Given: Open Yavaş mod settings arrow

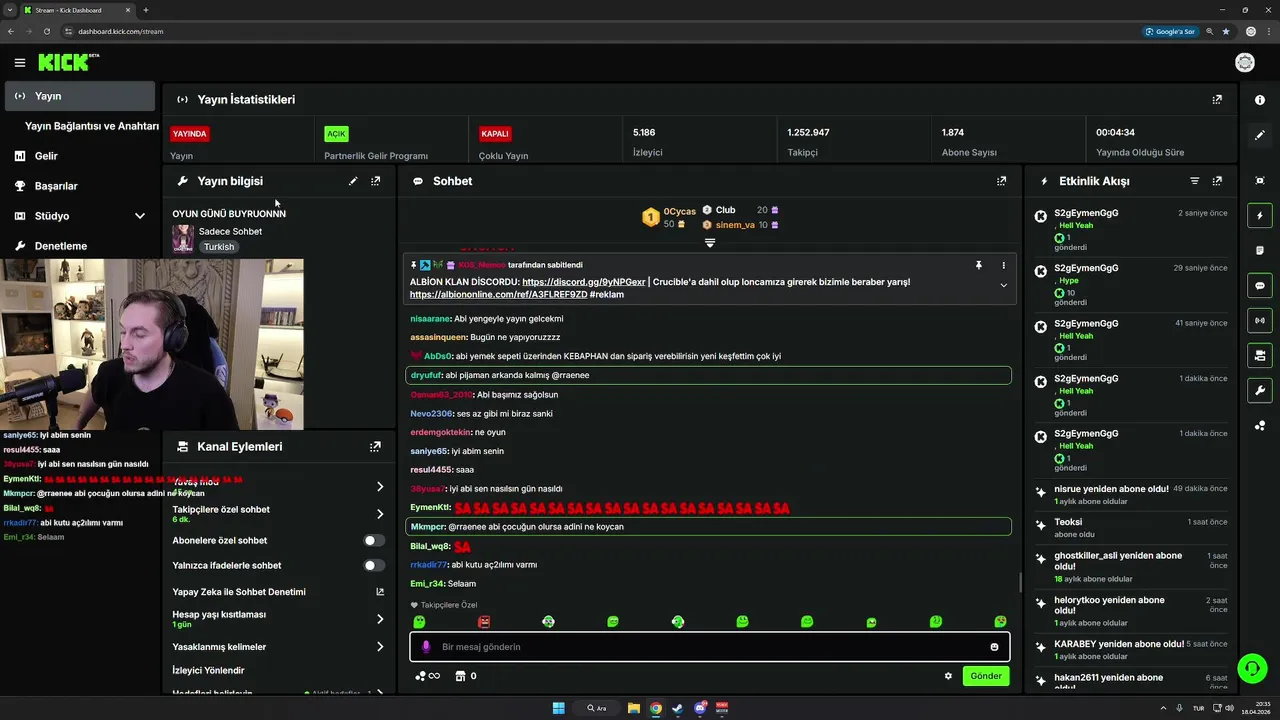Looking at the screenshot, I should 380,487.
